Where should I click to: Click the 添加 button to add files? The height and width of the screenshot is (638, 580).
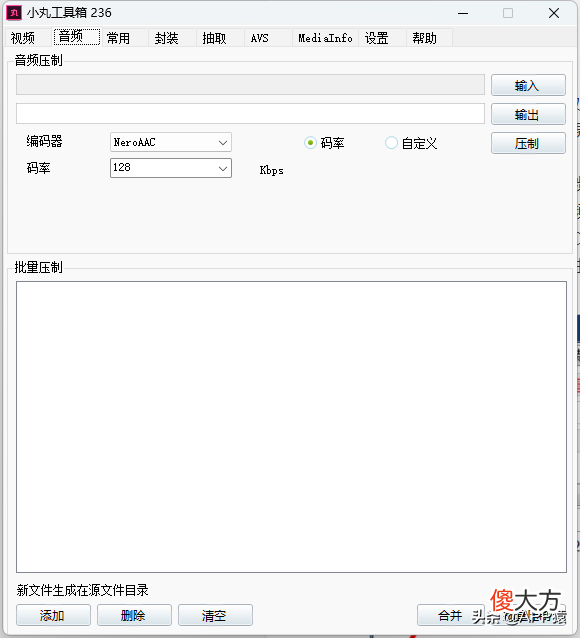pos(53,615)
